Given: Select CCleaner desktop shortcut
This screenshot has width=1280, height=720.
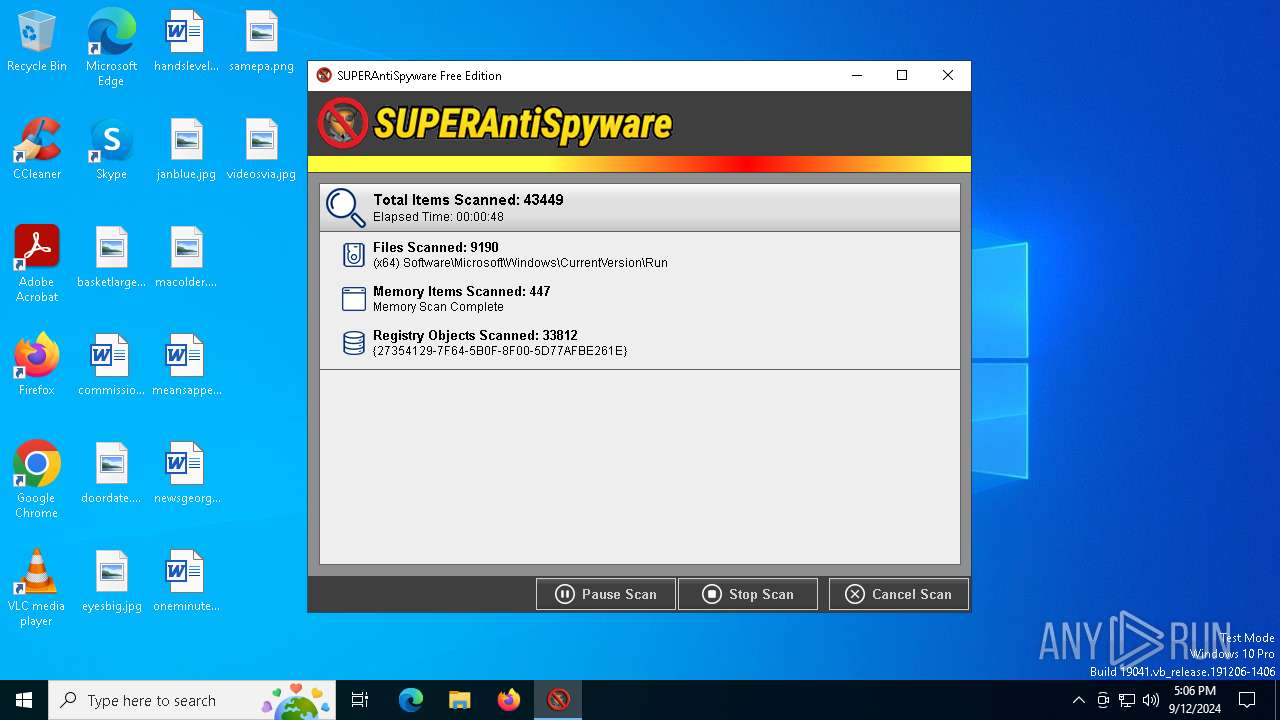Looking at the screenshot, I should pyautogui.click(x=37, y=150).
